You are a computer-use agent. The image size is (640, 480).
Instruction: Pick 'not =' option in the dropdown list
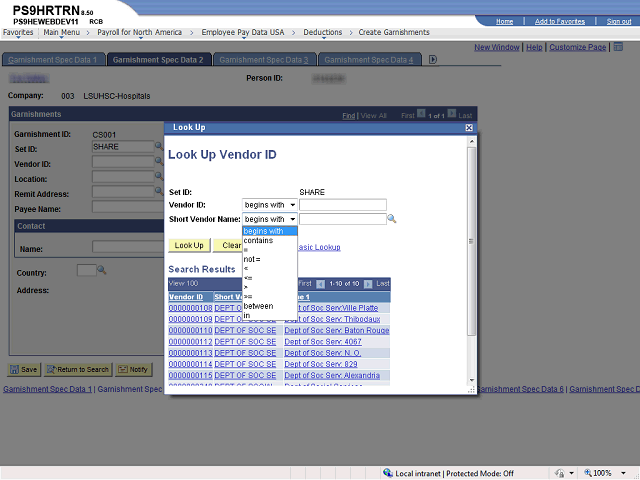(x=252, y=260)
